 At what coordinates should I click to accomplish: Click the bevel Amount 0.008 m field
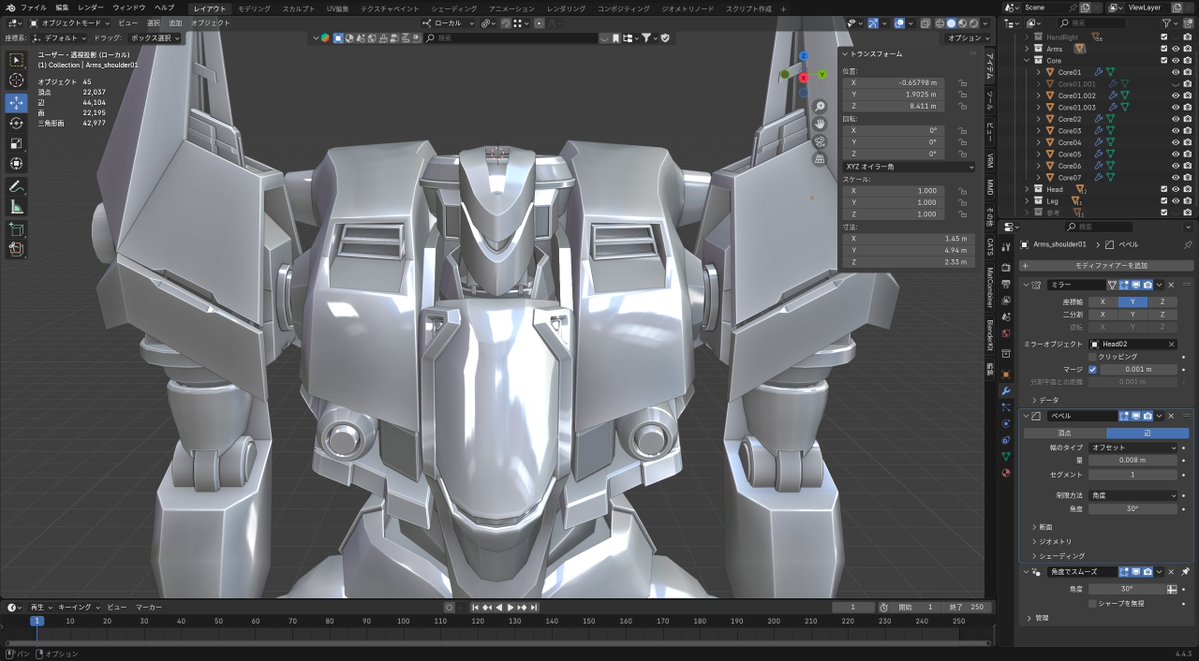[1133, 461]
